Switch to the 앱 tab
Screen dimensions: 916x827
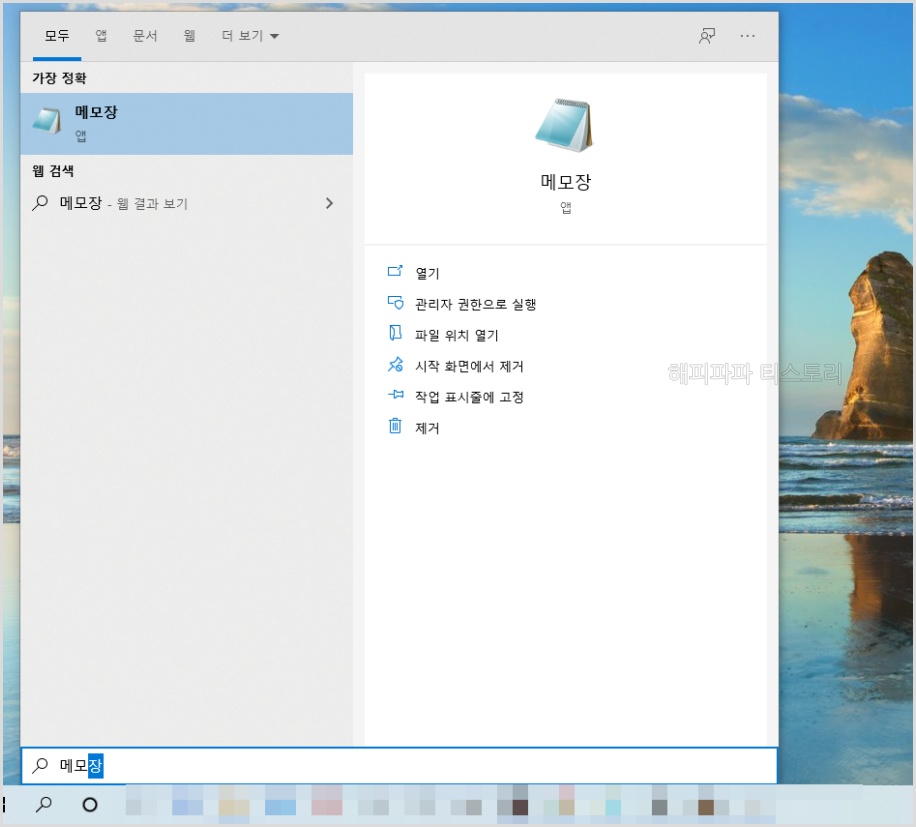[101, 36]
